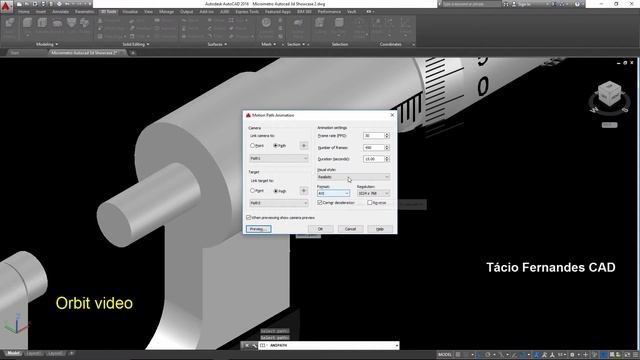Viewport: 640px width, 360px height.
Task: Open command line customize wrench icon
Action: tap(254, 345)
